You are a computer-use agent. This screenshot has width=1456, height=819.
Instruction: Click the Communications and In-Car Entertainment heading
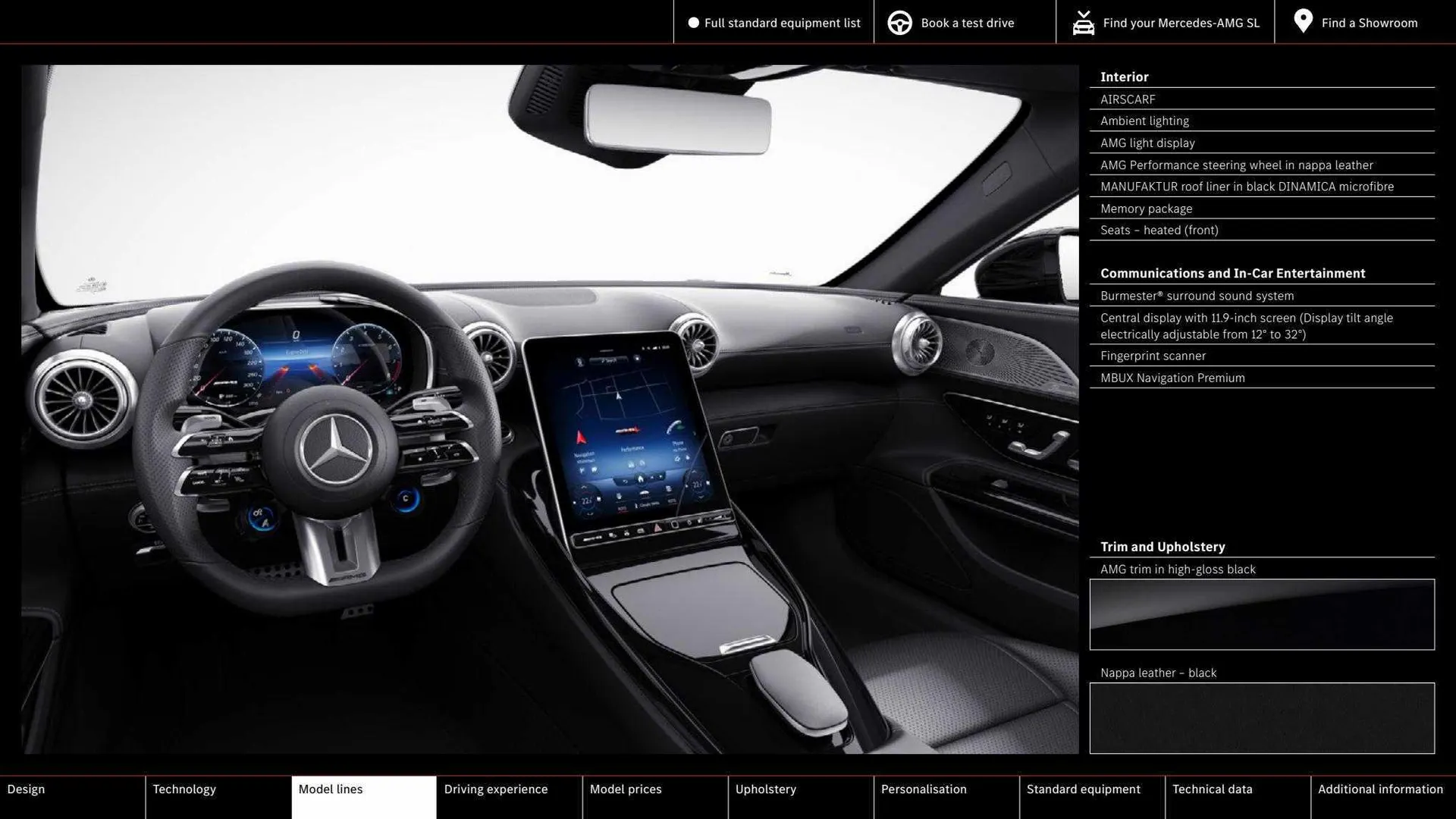(1233, 273)
